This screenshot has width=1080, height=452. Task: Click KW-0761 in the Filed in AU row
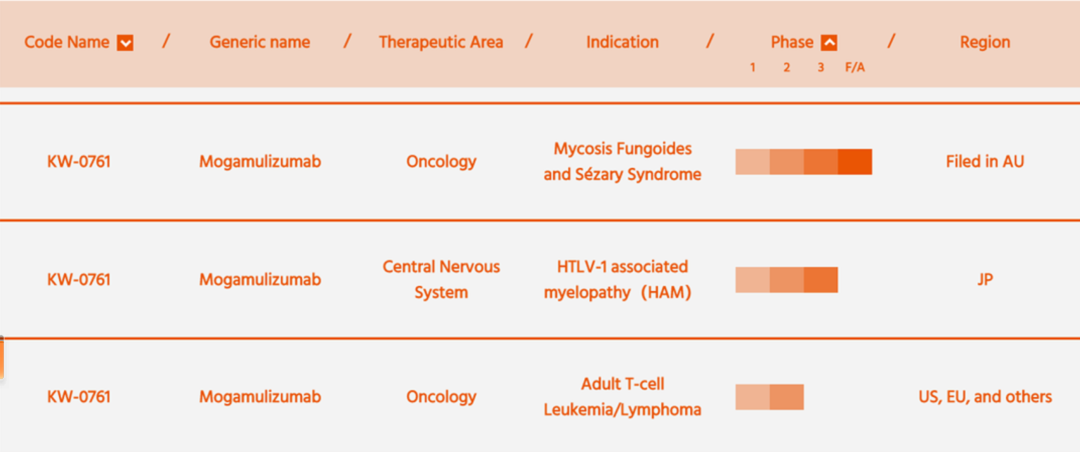point(79,162)
